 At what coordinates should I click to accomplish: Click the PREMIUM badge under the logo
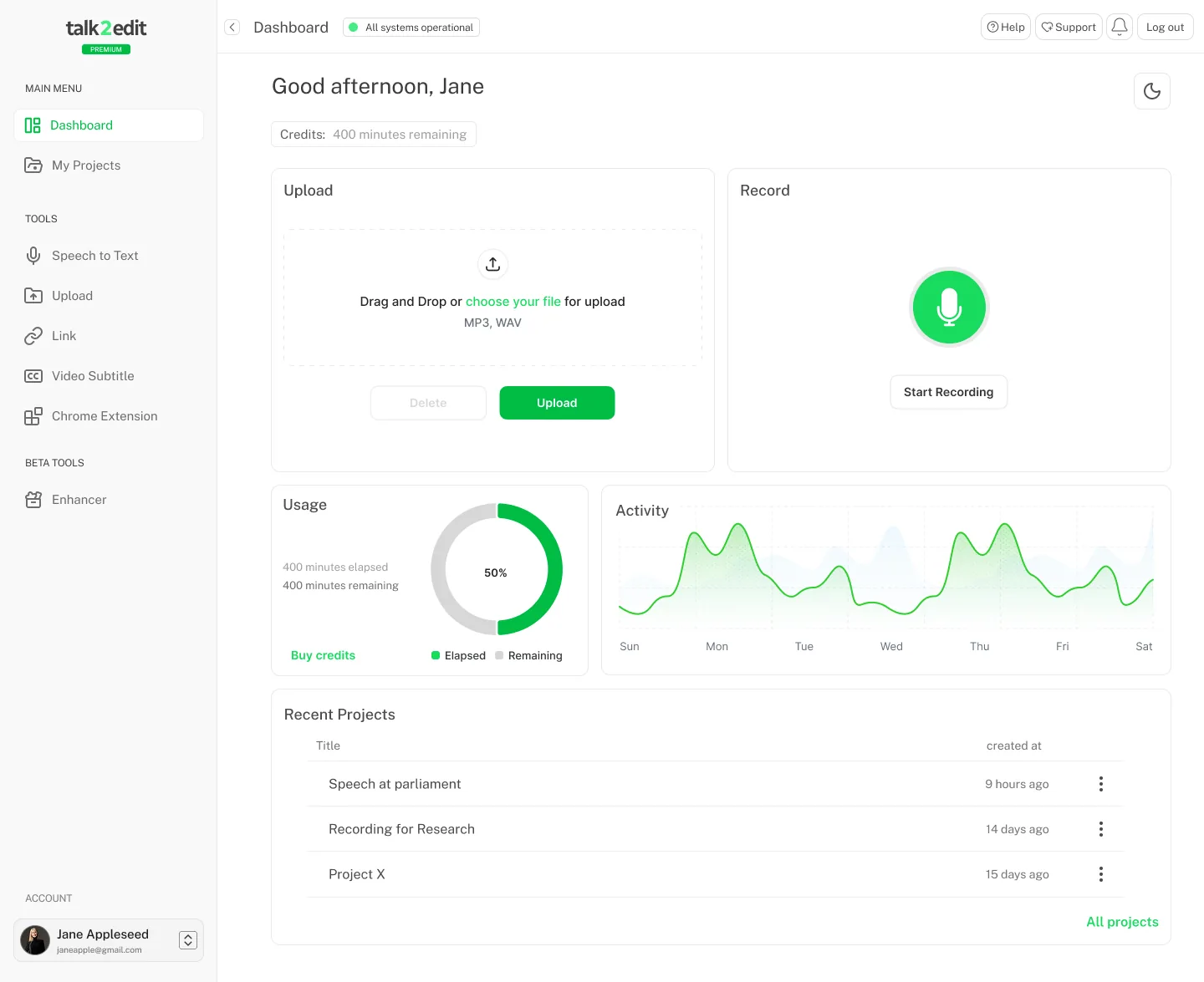(106, 49)
